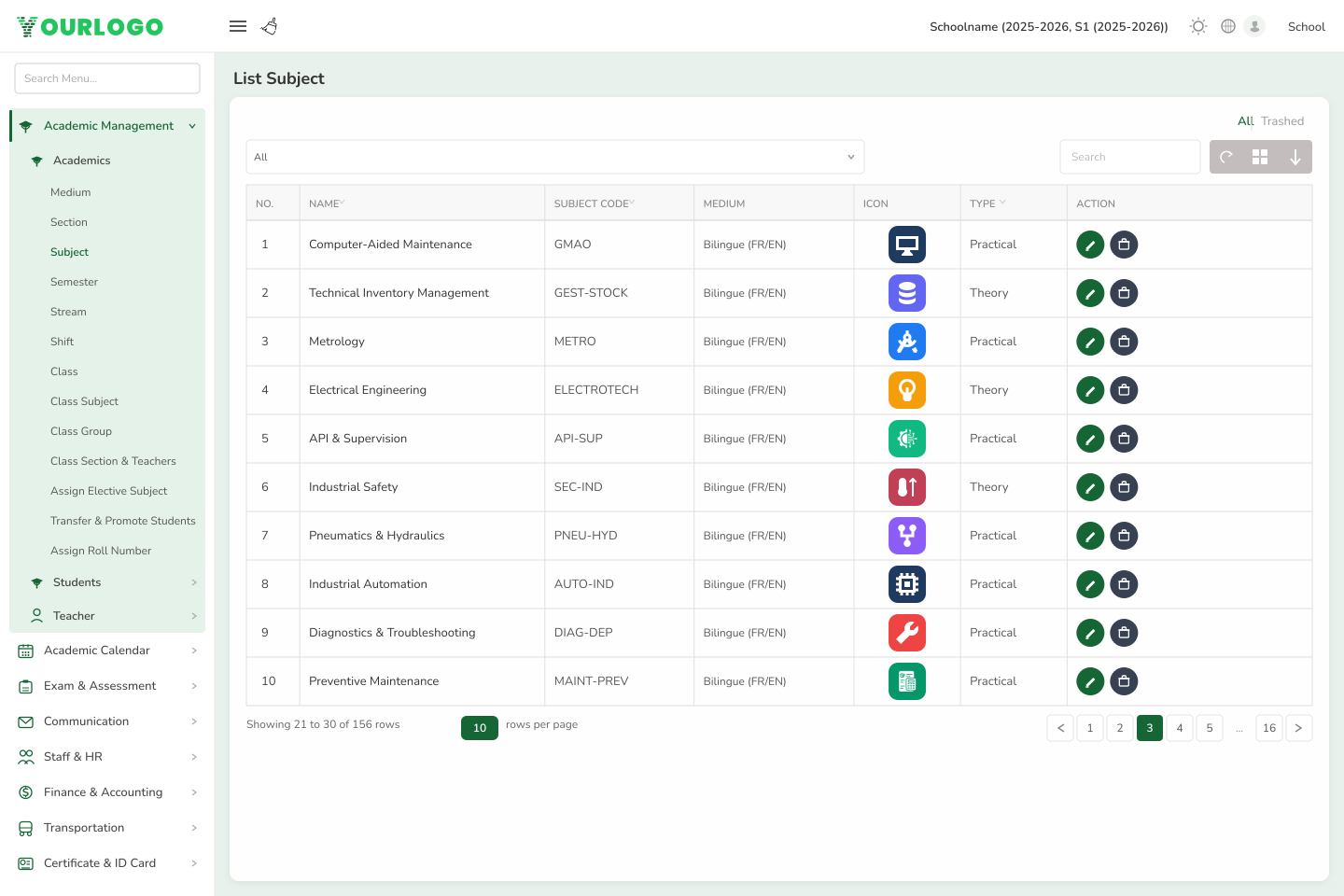
Task: Go to page 16
Action: coord(1269,728)
